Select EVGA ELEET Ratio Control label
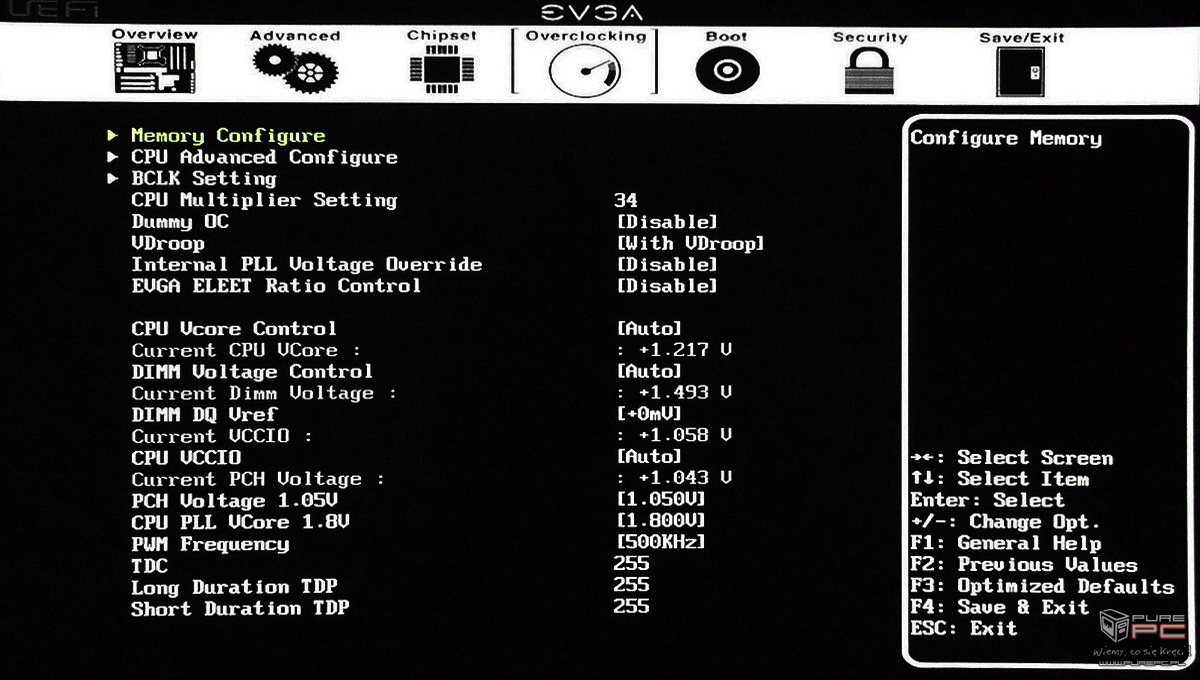 tap(276, 286)
